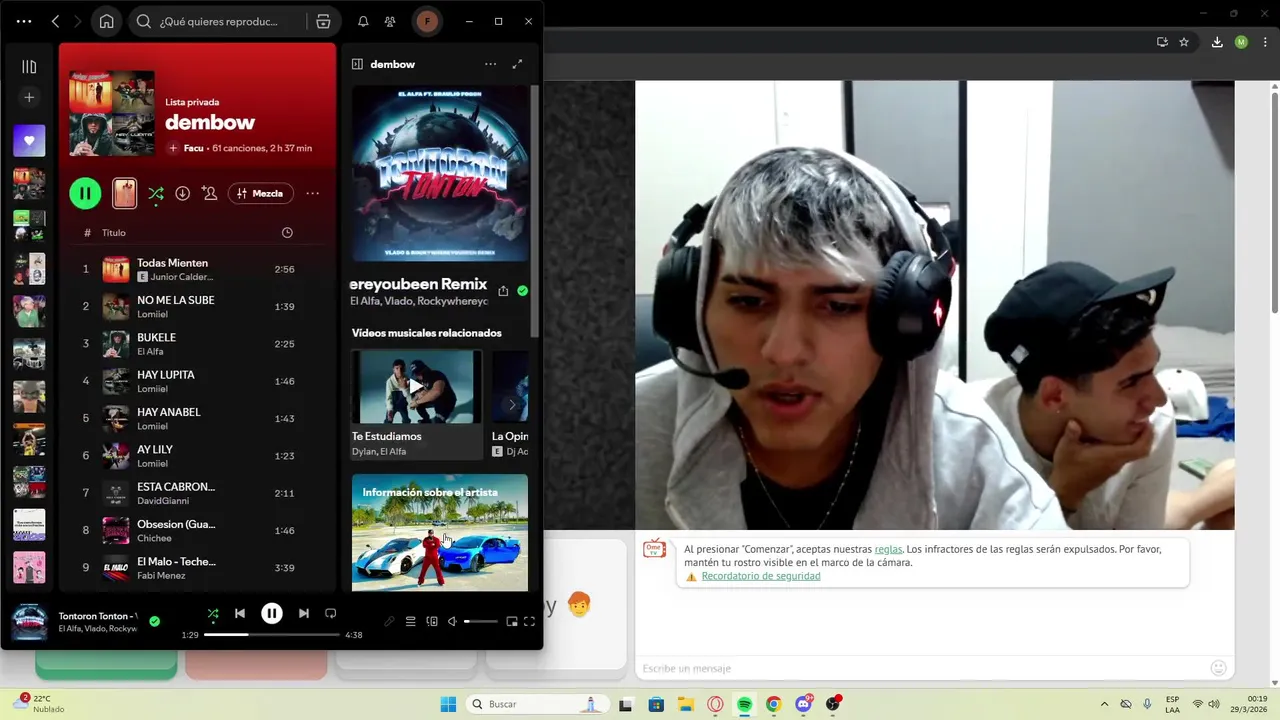Open current track album art in player bar
This screenshot has width=1280, height=720.
point(29,622)
